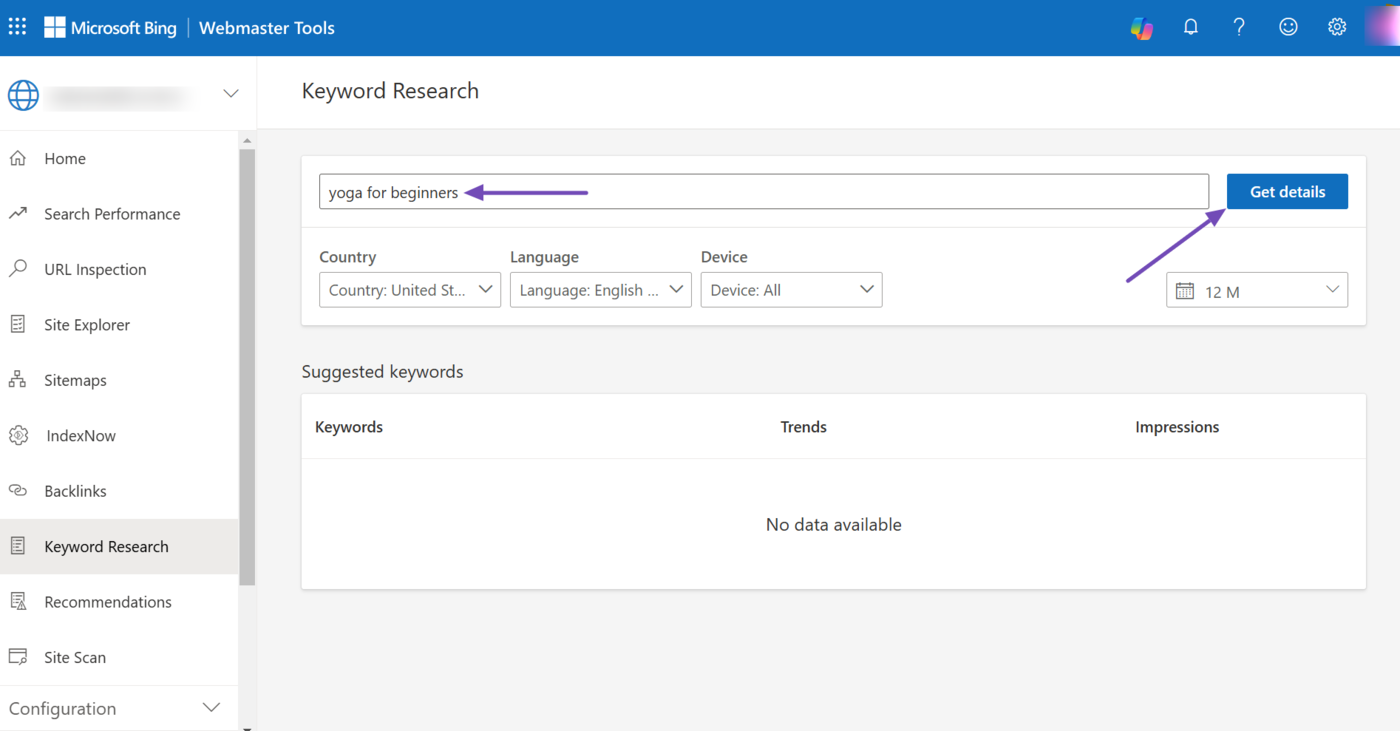The width and height of the screenshot is (1400, 731).
Task: Click the Get details button
Action: pos(1287,192)
